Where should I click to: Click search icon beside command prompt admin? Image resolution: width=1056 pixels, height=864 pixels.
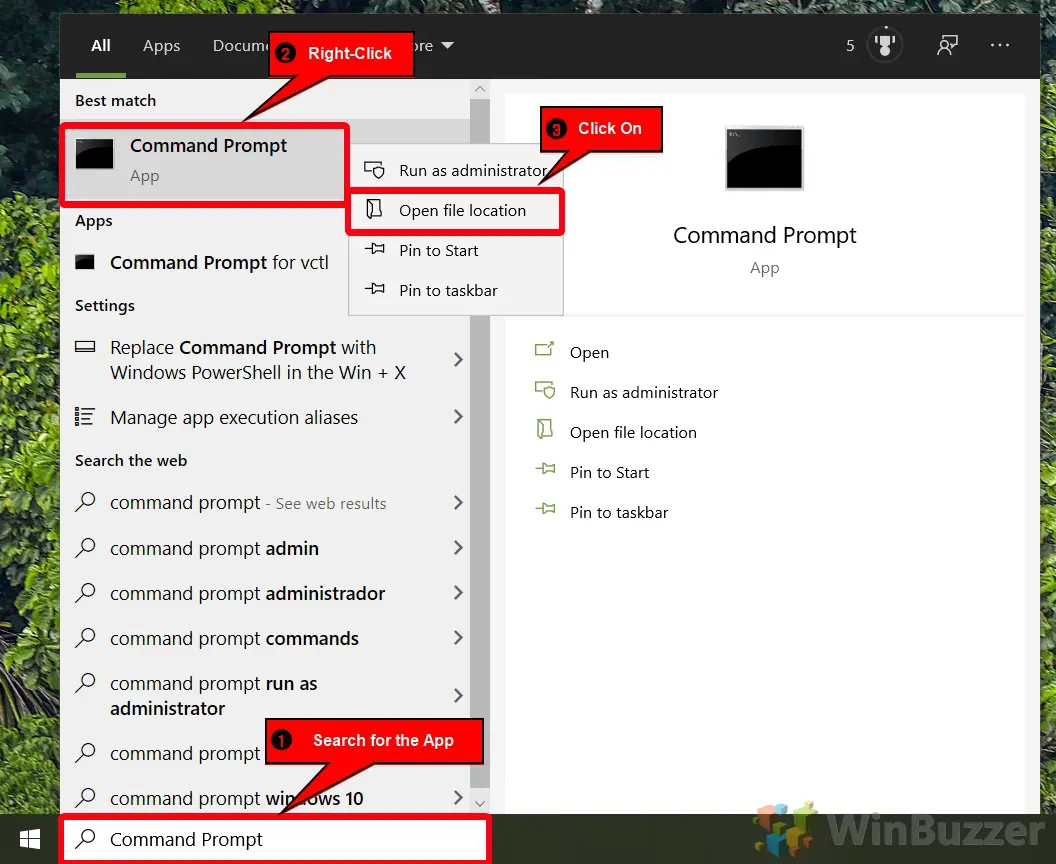86,547
